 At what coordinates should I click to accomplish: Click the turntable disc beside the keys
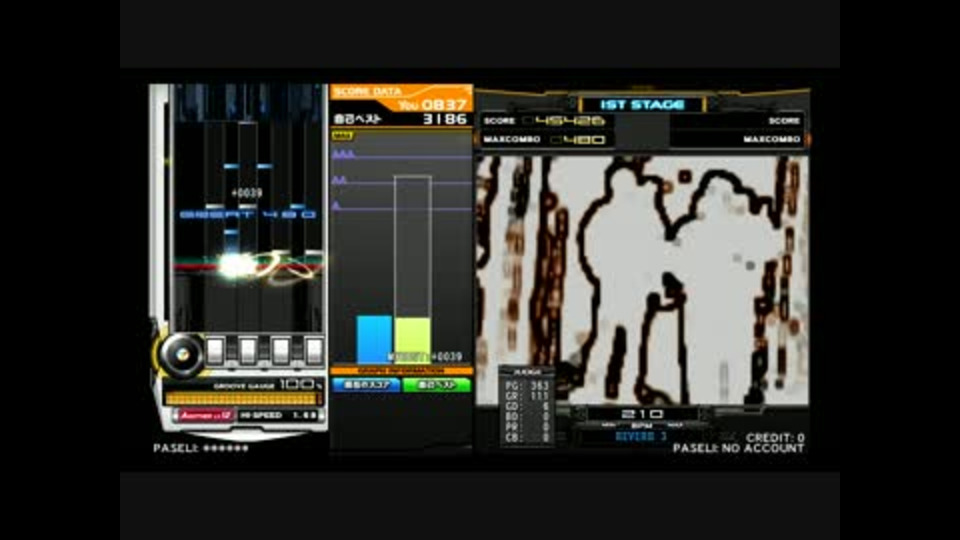(x=181, y=354)
